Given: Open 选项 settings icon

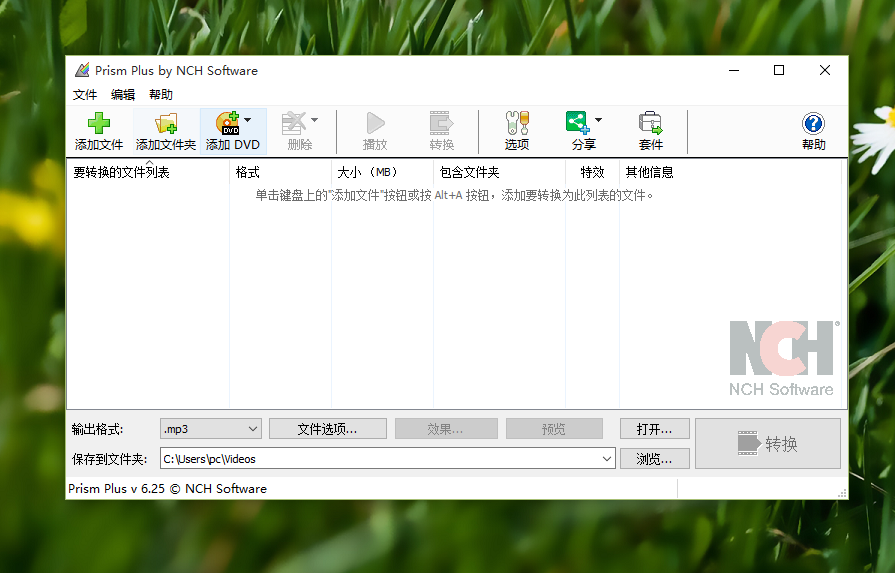Looking at the screenshot, I should tap(517, 123).
